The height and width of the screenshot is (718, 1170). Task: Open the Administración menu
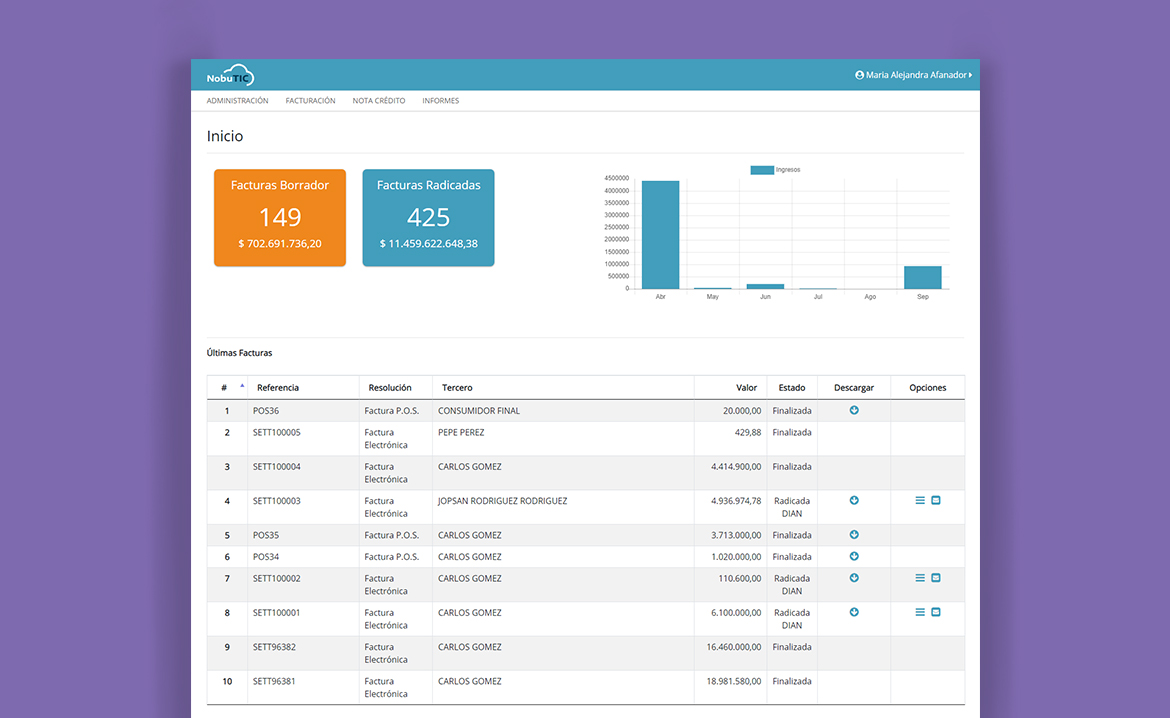coord(237,101)
